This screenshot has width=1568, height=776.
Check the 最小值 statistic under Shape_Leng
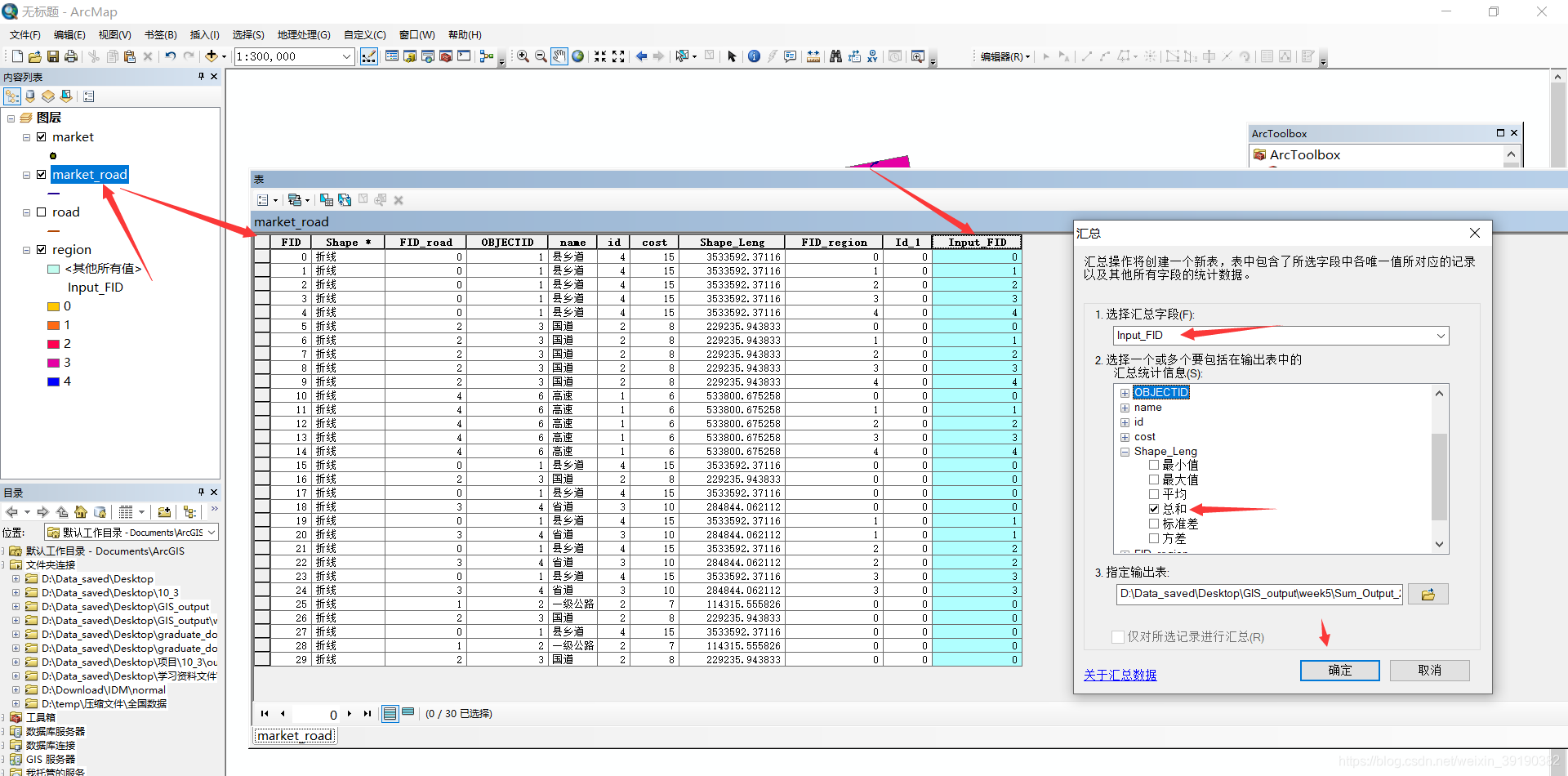(x=1154, y=466)
